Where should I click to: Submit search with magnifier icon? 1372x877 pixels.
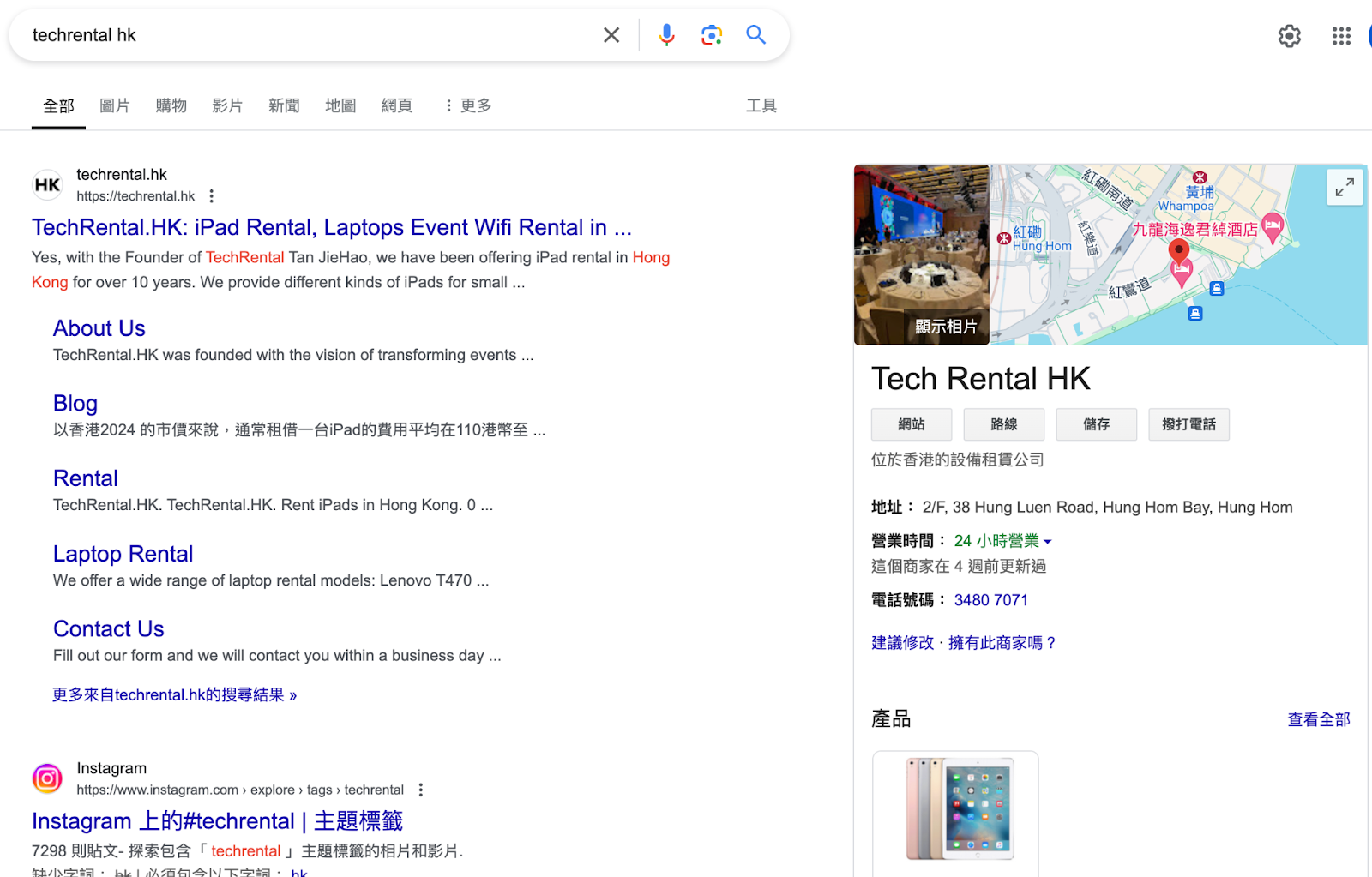[755, 35]
